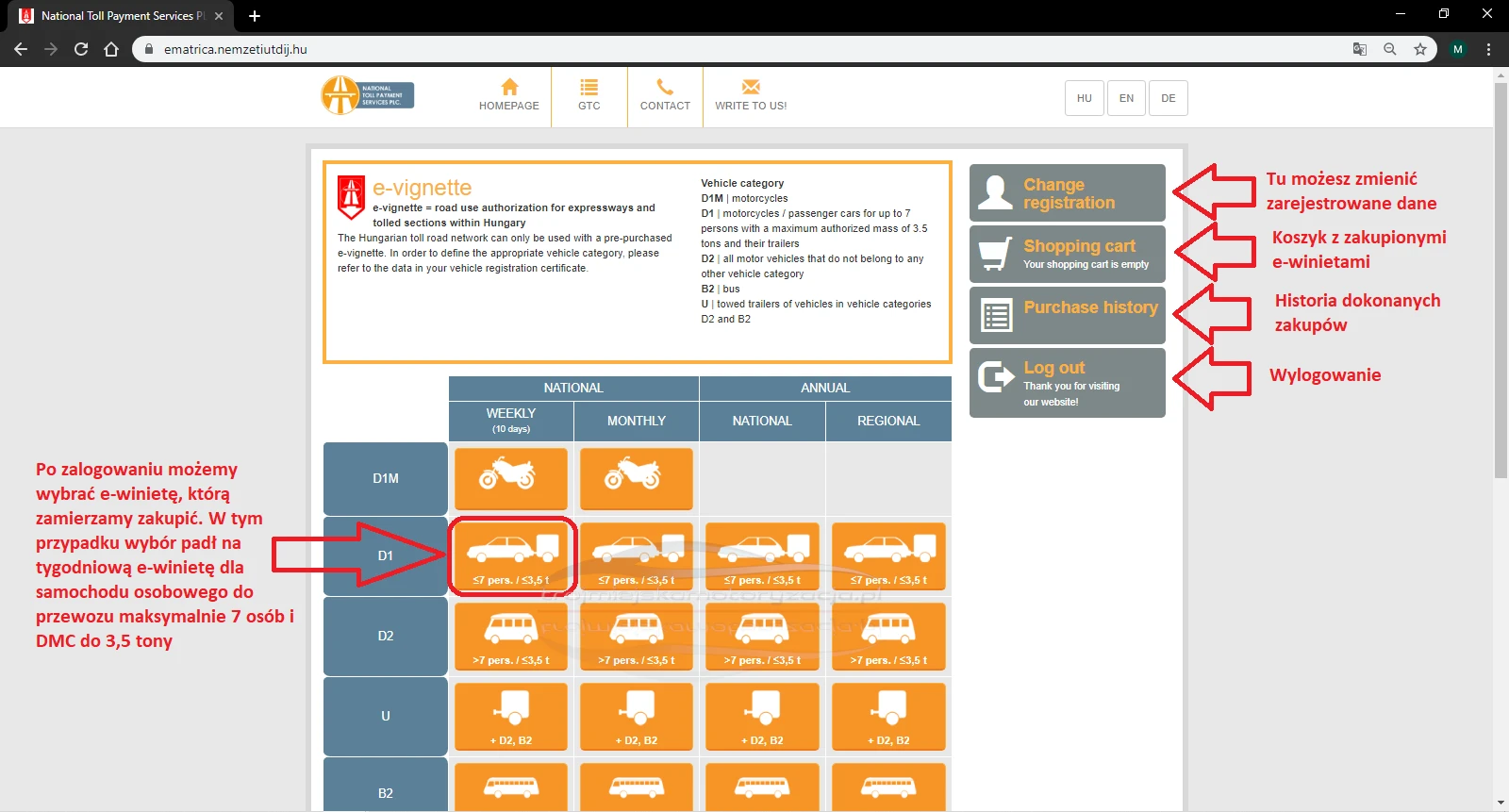
Task: Open GTC terms menu item
Action: tap(589, 95)
